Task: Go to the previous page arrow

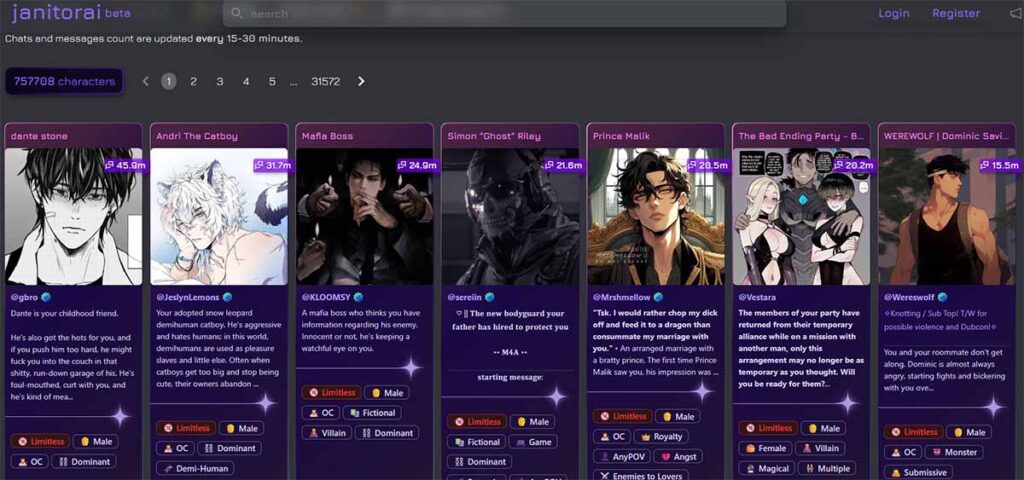Action: pyautogui.click(x=145, y=82)
